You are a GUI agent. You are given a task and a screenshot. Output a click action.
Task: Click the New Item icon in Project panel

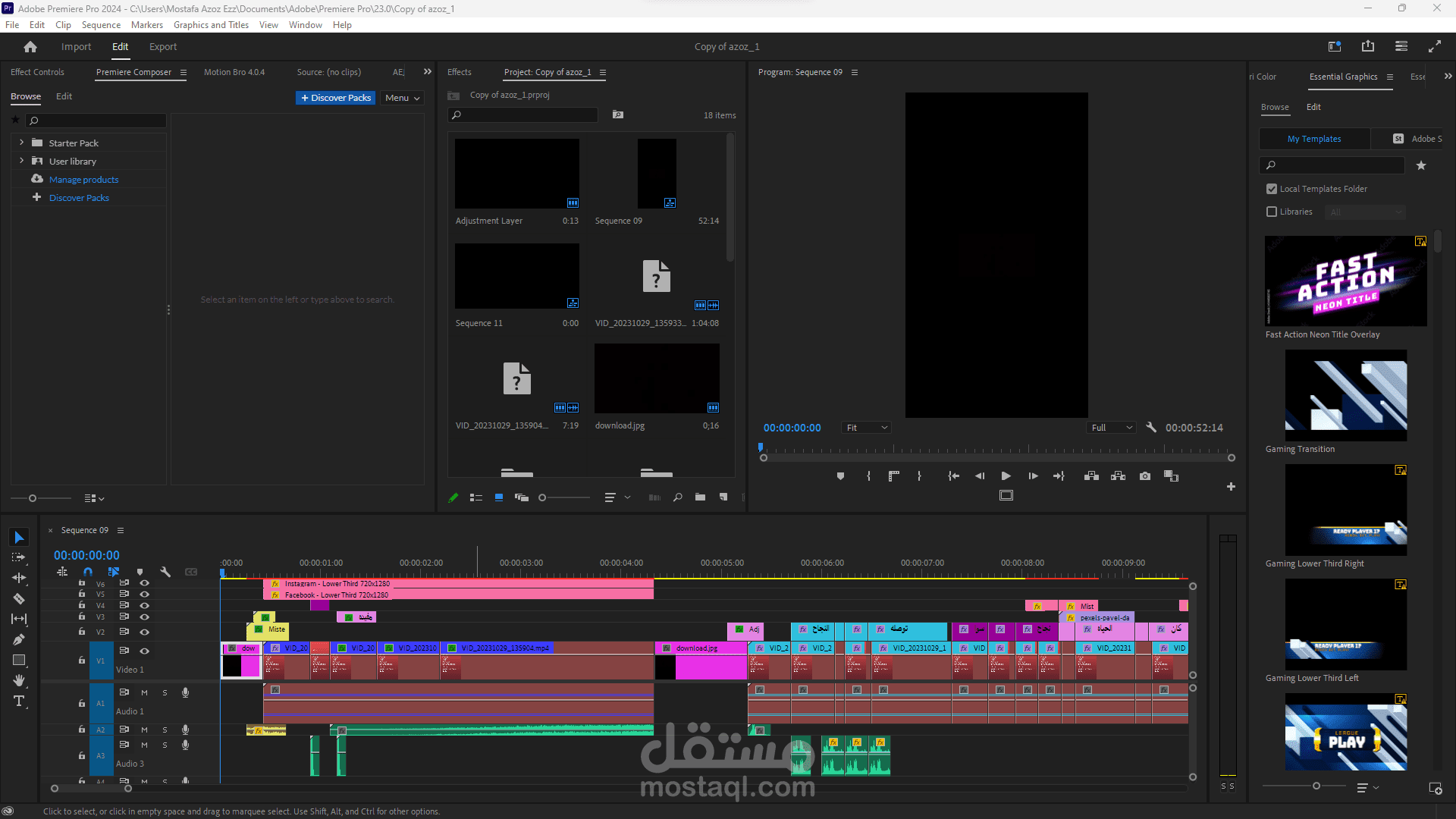tap(723, 497)
